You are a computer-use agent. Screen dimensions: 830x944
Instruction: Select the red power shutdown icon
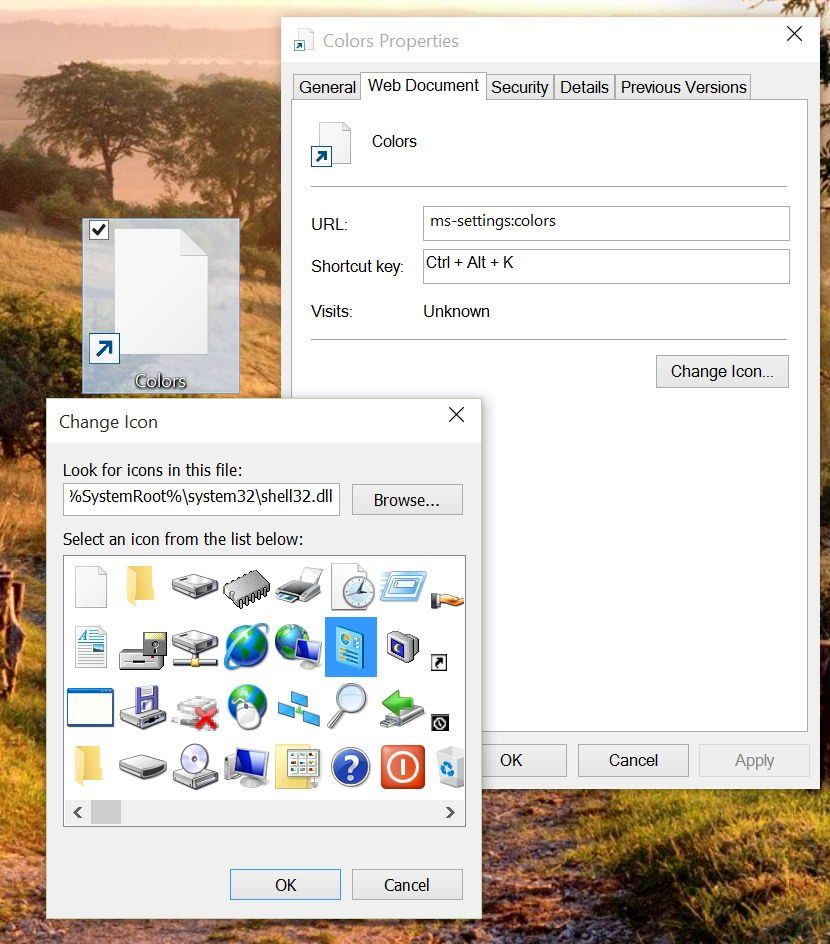point(401,767)
